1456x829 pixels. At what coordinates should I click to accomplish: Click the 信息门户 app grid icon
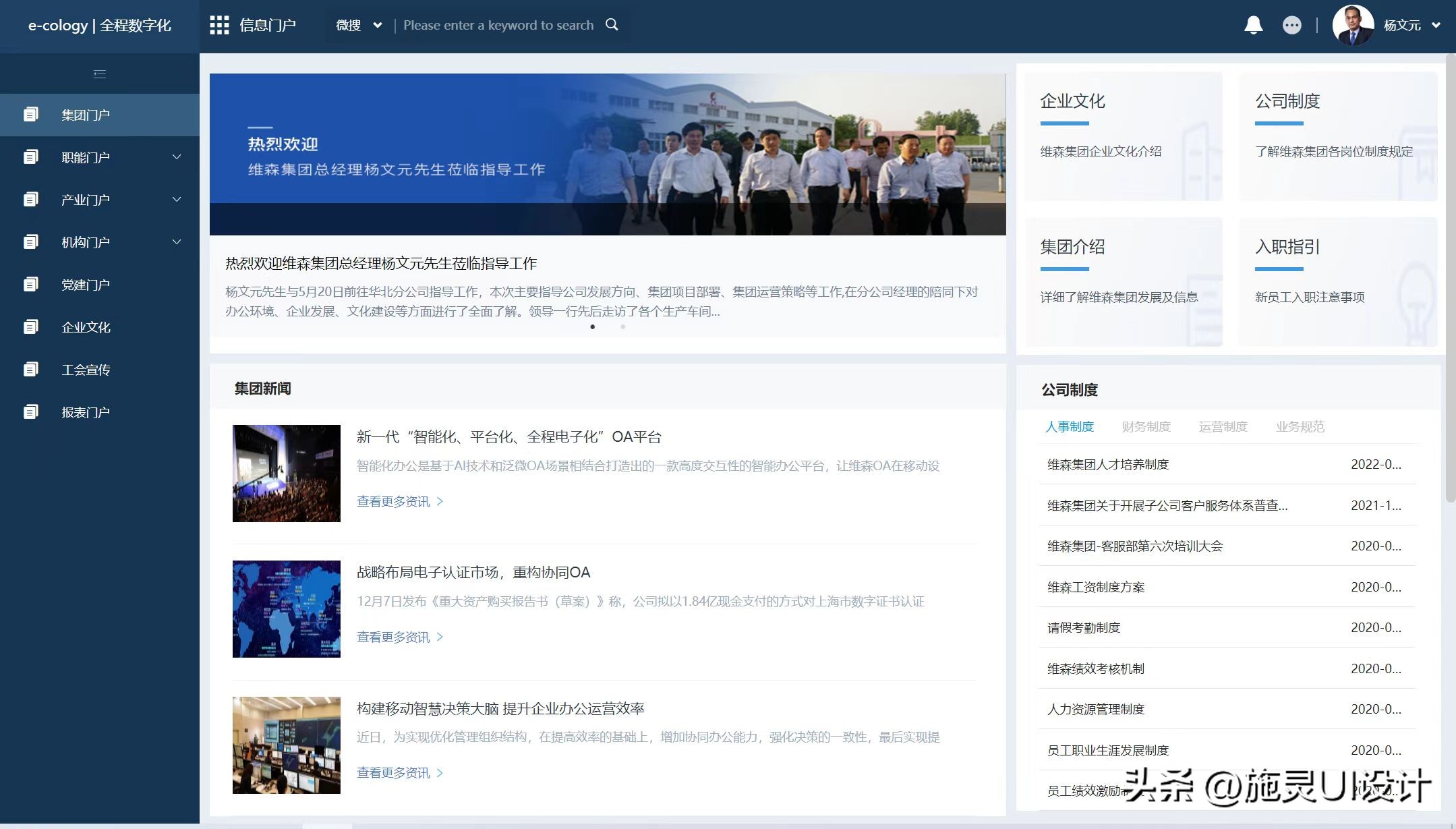pos(219,24)
